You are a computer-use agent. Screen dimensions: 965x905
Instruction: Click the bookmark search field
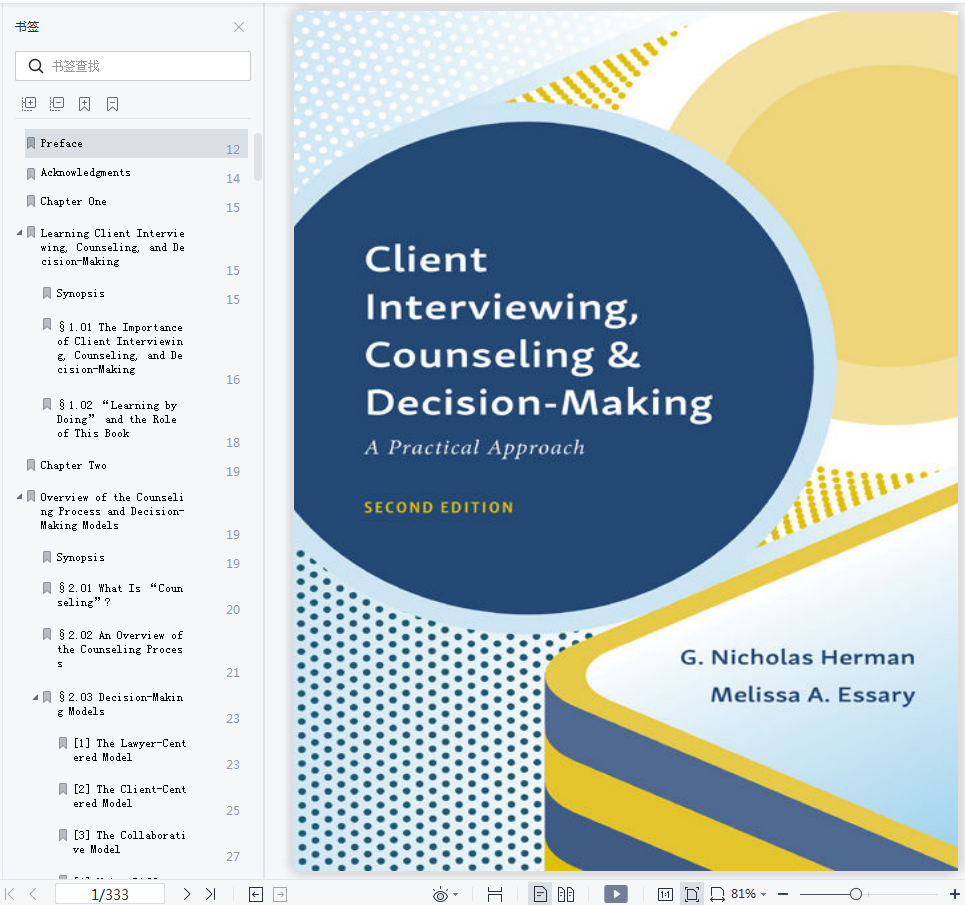point(133,66)
